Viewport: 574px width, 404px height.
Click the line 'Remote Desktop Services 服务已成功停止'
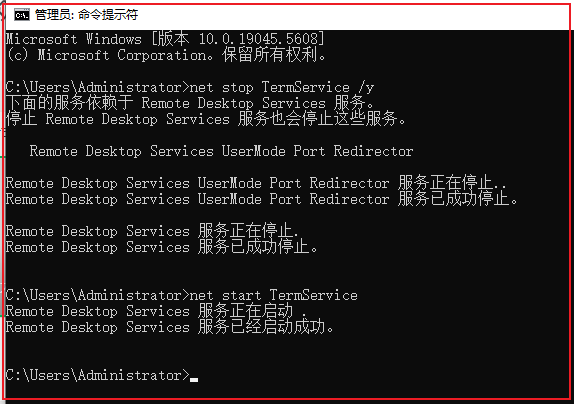tap(161, 247)
